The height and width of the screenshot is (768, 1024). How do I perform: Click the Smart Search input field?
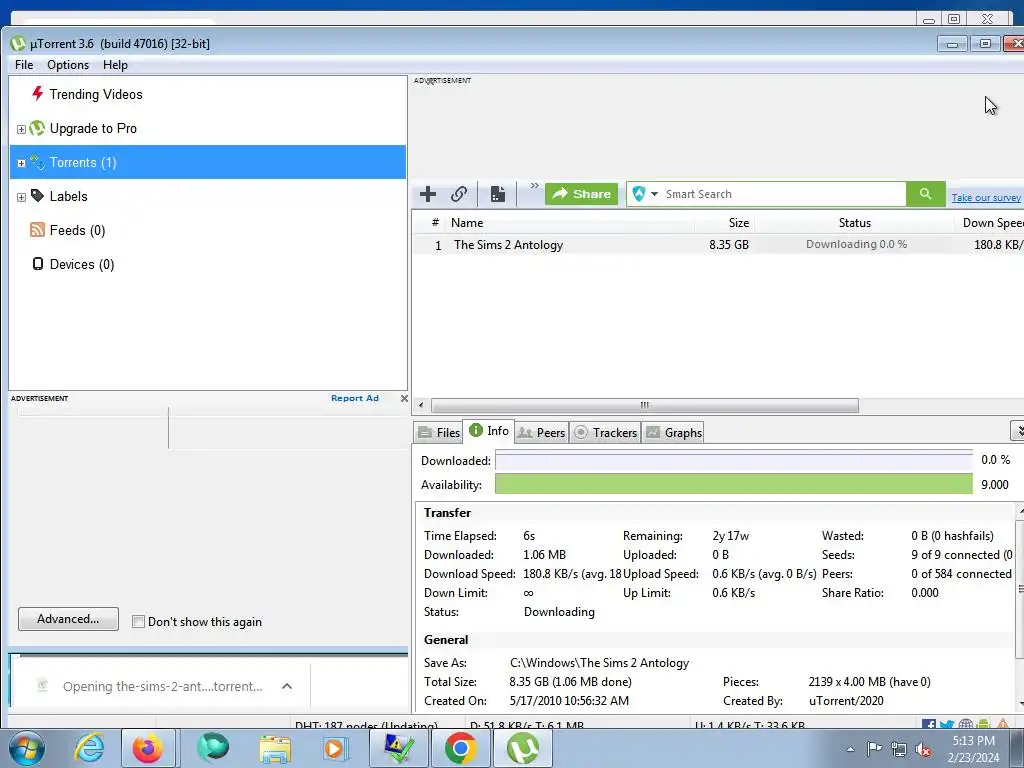(783, 194)
